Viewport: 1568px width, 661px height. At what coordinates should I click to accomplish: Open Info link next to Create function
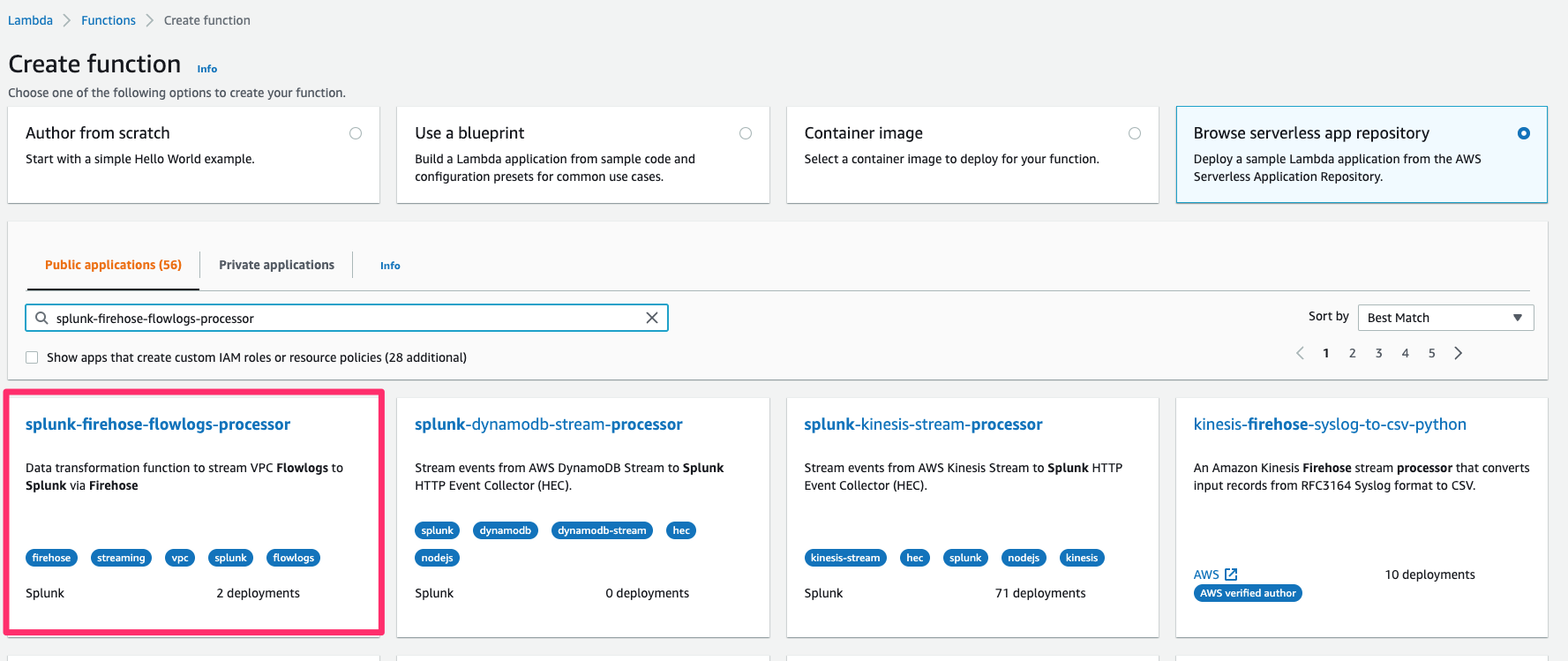pyautogui.click(x=207, y=69)
